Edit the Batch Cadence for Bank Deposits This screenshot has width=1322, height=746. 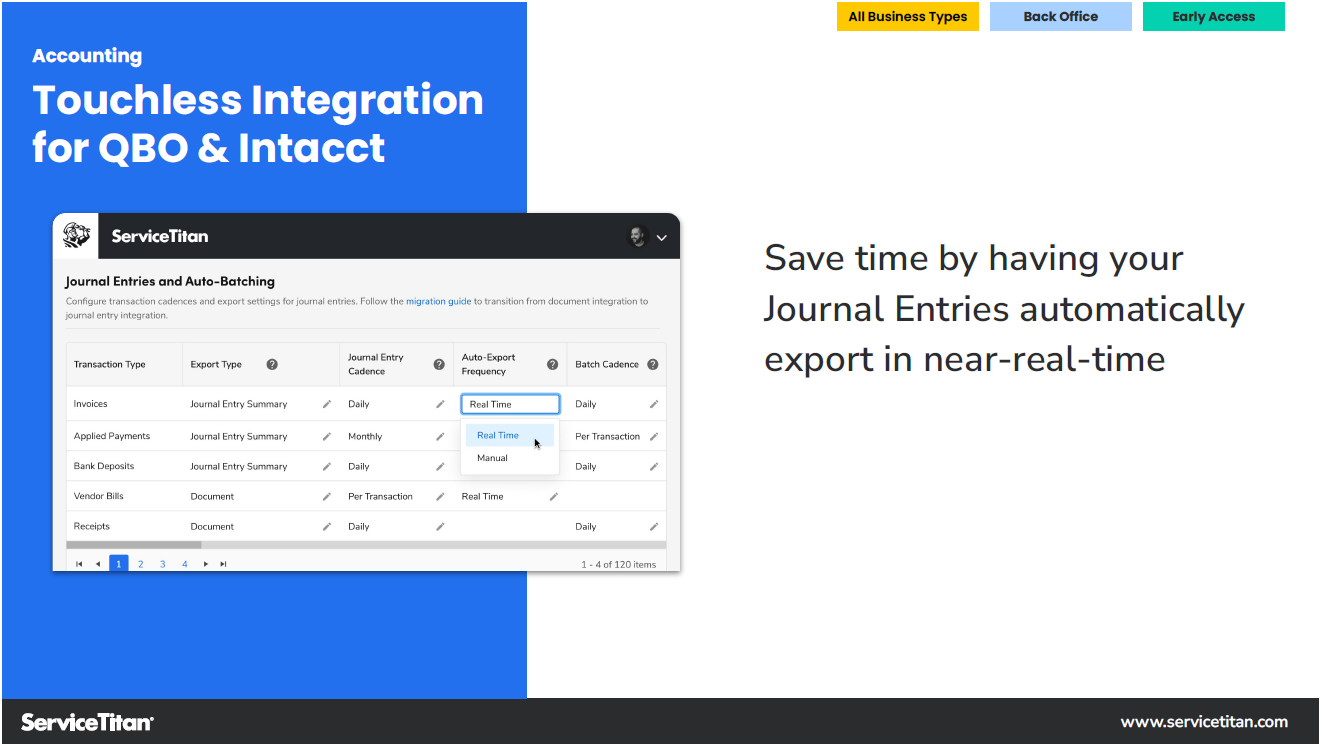[654, 465]
